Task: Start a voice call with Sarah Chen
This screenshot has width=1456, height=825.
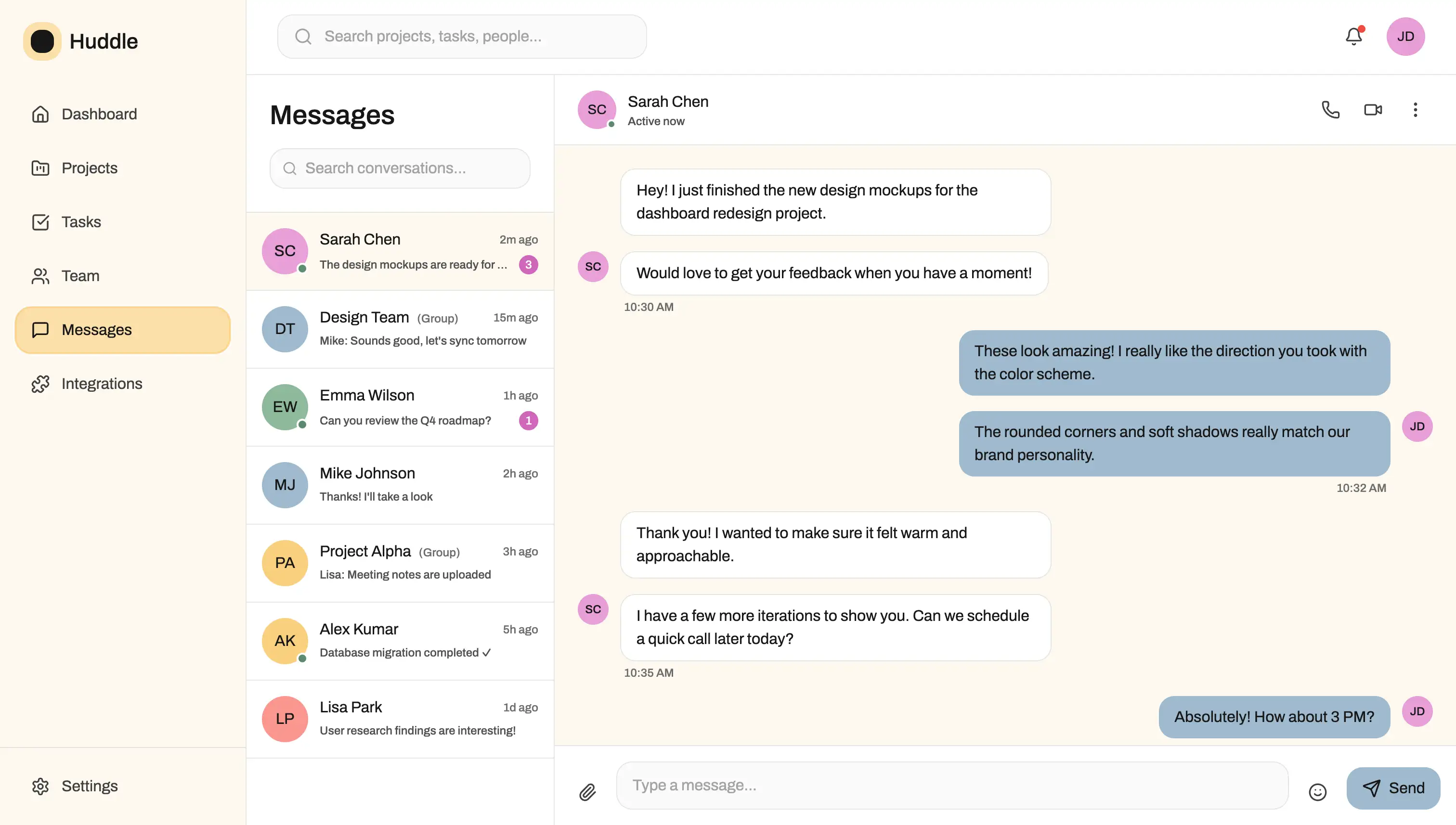Action: (x=1330, y=110)
